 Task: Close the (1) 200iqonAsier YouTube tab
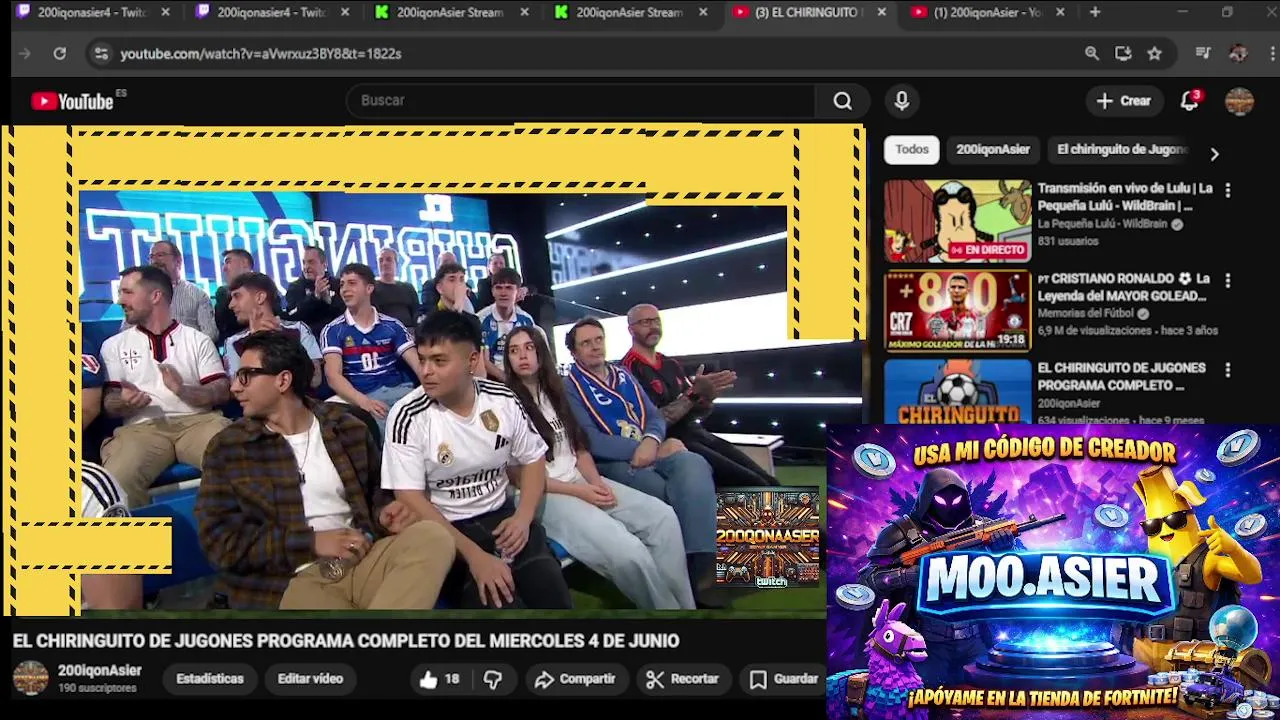(1060, 12)
